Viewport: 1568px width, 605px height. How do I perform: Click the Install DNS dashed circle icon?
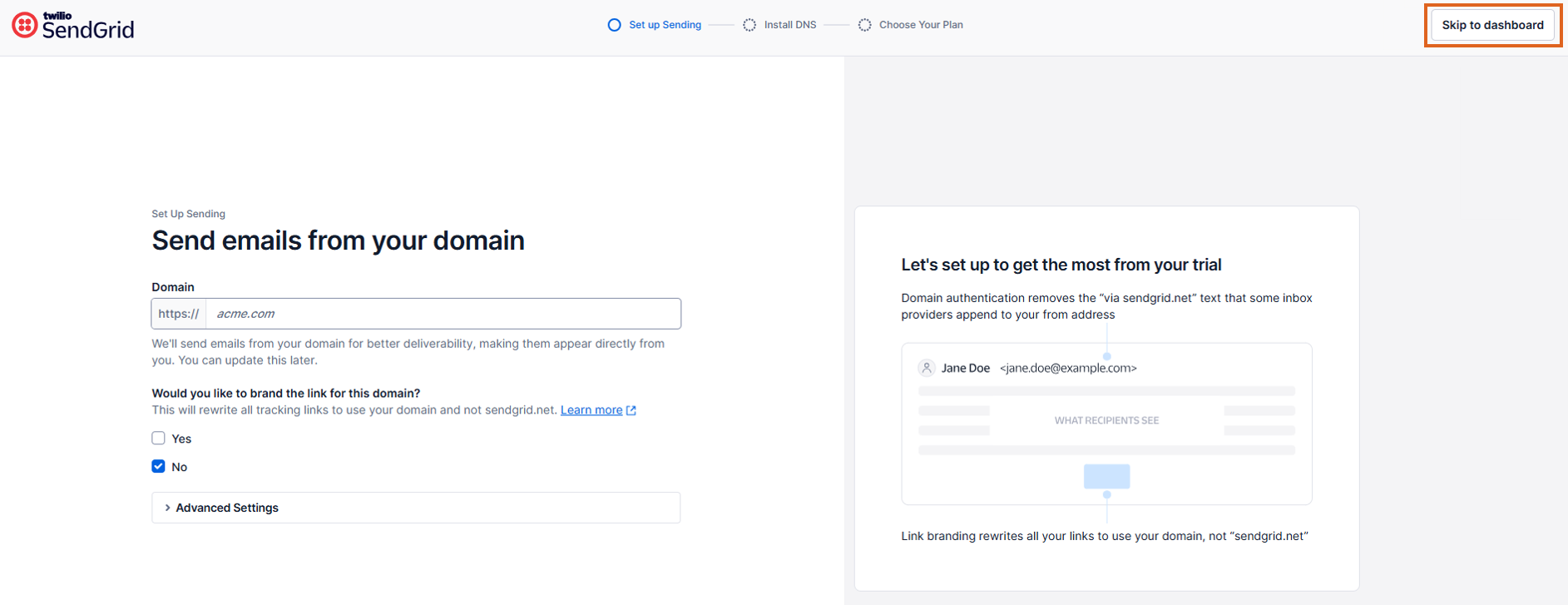(749, 25)
